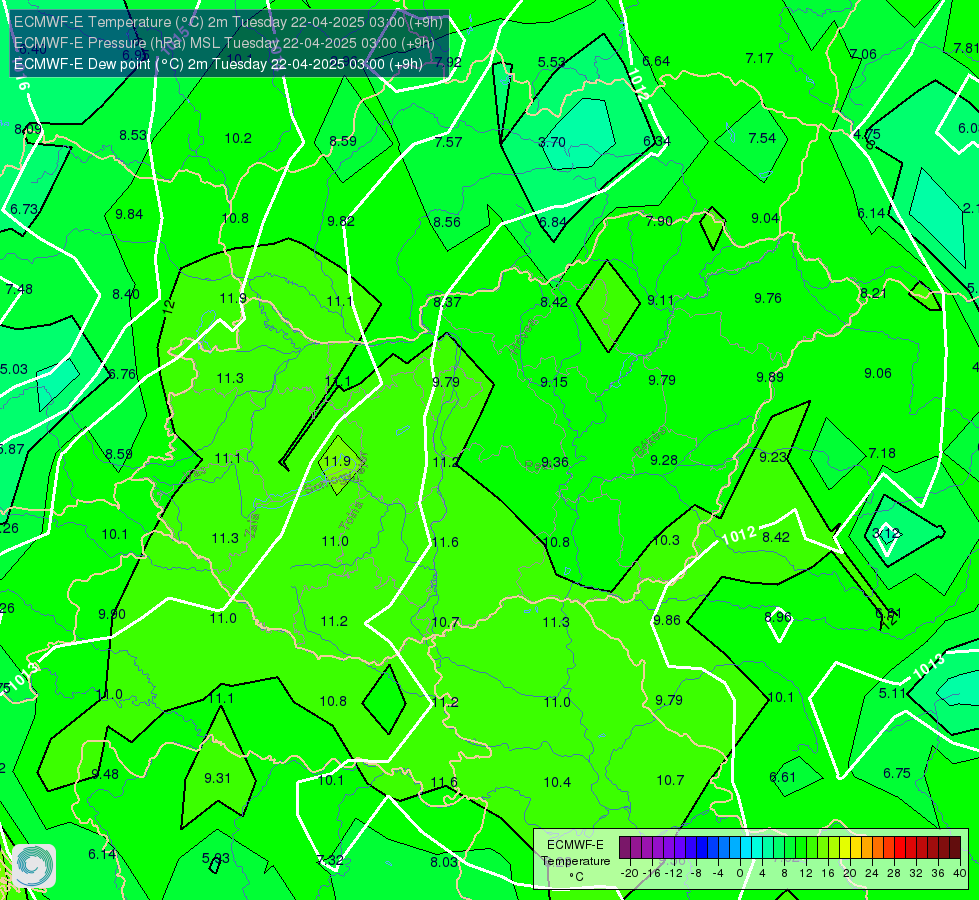
Task: Click the 9.82 temperature value
Action: tap(341, 221)
